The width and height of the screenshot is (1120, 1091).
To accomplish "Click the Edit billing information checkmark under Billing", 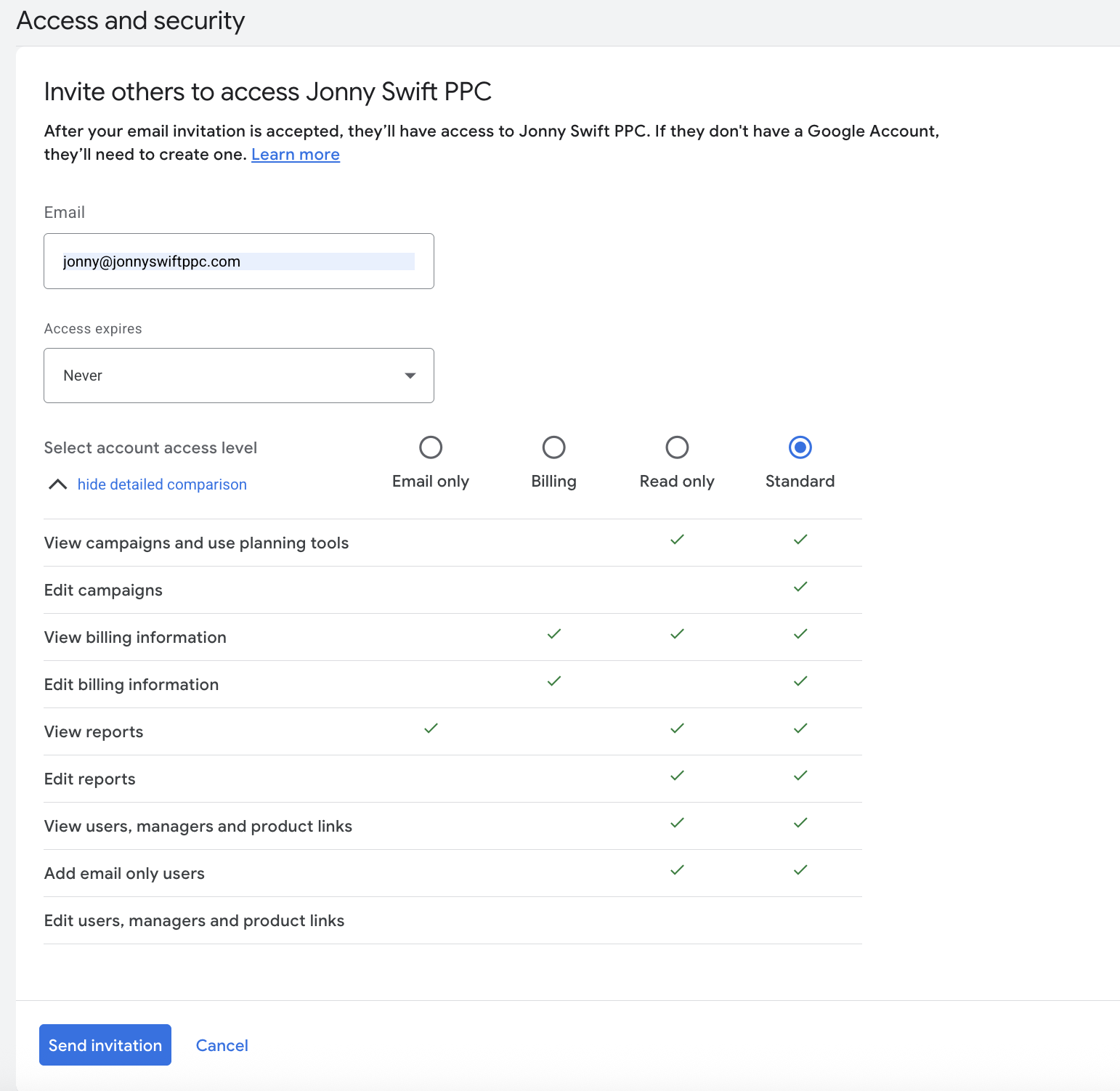I will (x=553, y=681).
